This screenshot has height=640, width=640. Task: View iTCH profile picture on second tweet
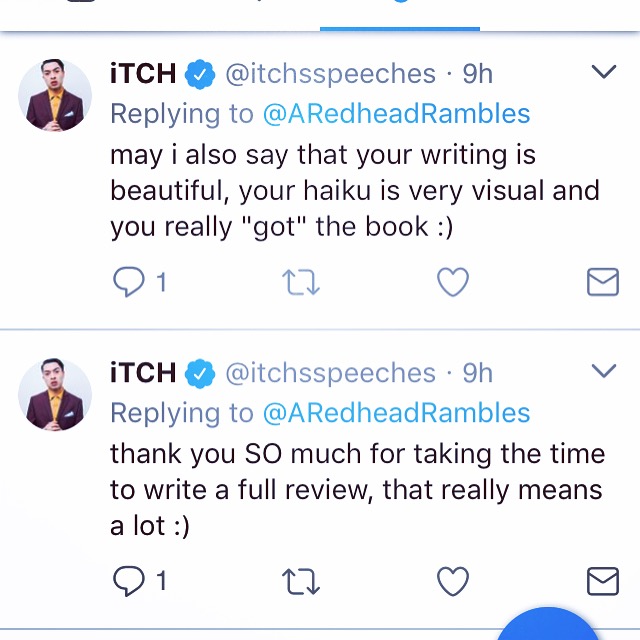55,394
